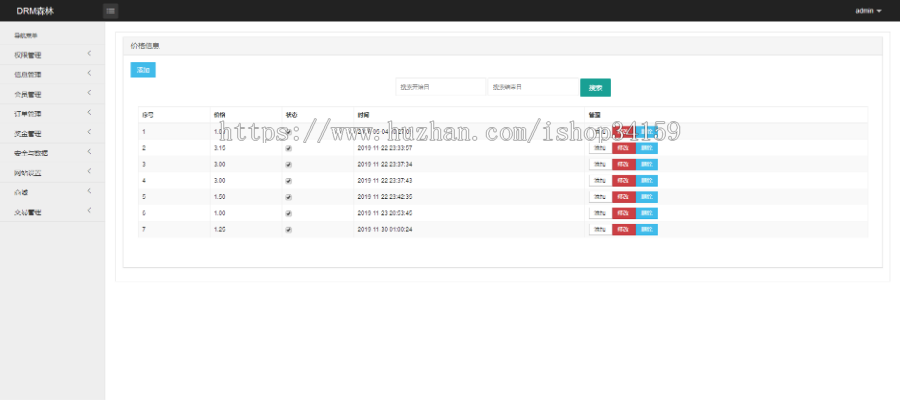Click the white action button in row 5
Screen dimensions: 900x420
point(600,197)
